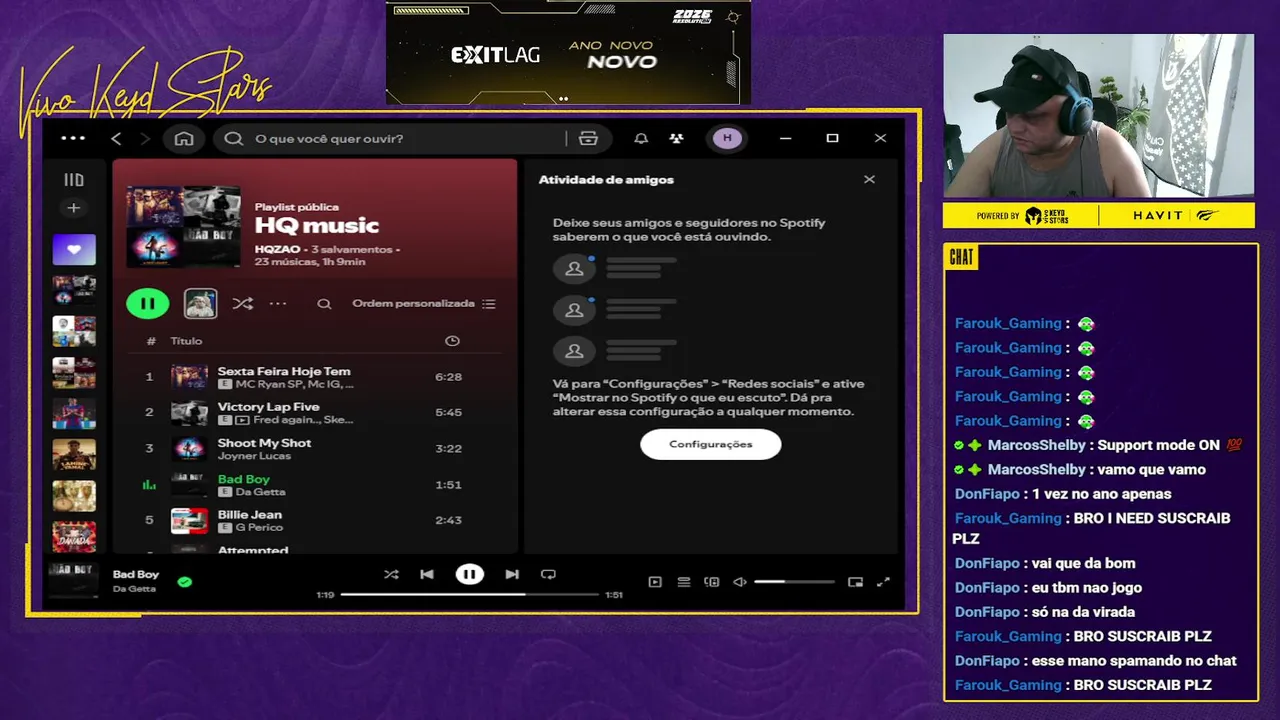Open the profile avatar 'H' menu

(x=727, y=138)
